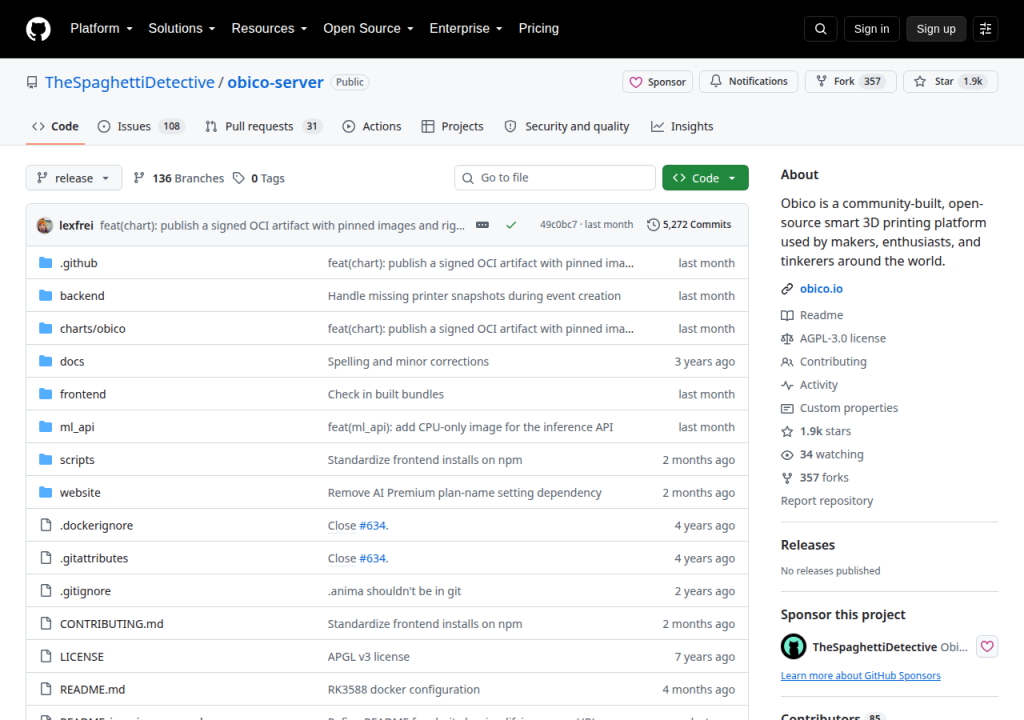Screen dimensions: 1024x720
Task: Open TheSpaghettiDetective owner link
Action: click(x=129, y=82)
